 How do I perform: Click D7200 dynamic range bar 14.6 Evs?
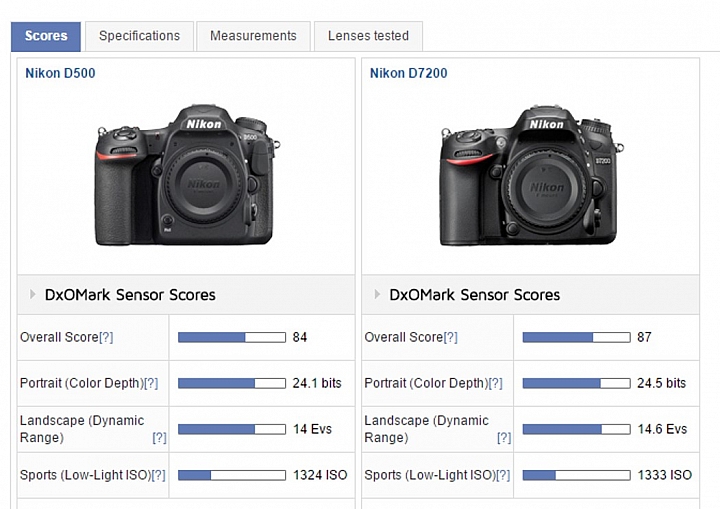pyautogui.click(x=577, y=430)
